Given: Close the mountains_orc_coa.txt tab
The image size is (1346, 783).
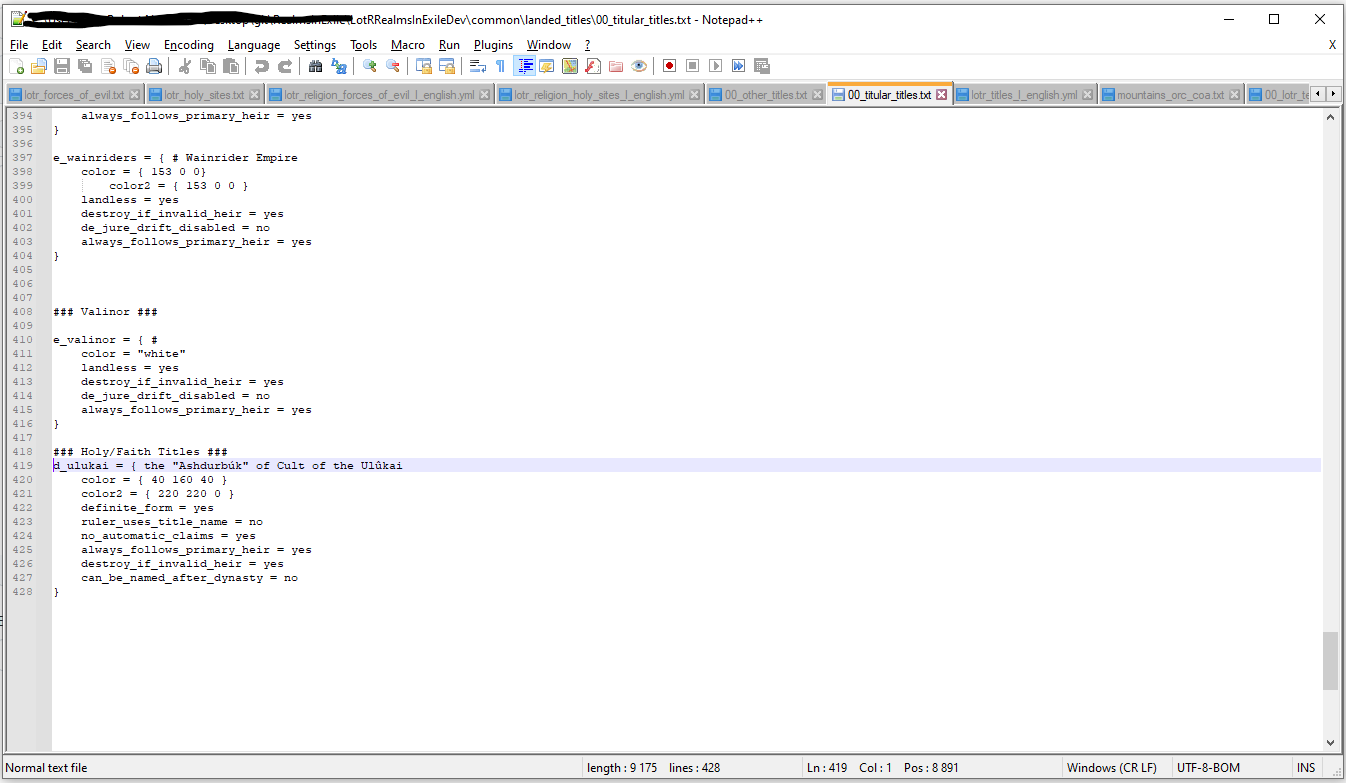Looking at the screenshot, I should pos(1235,95).
